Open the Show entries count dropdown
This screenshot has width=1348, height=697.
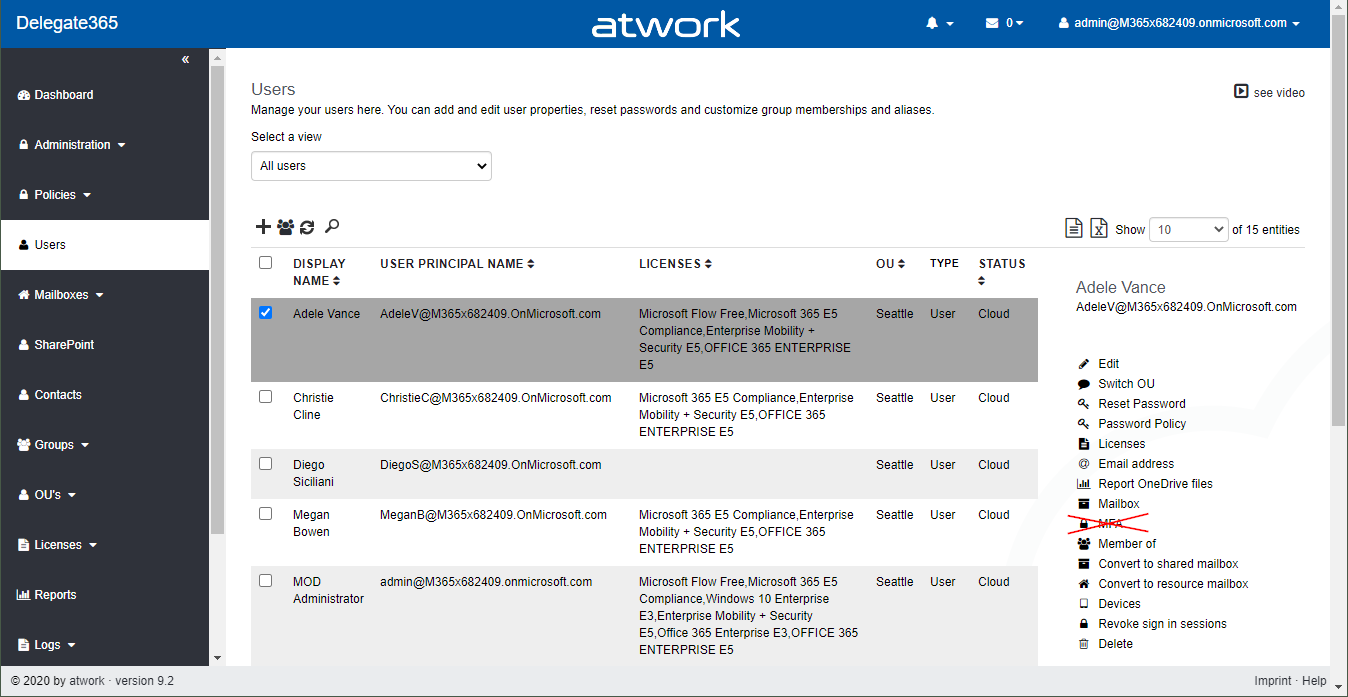click(x=1188, y=230)
